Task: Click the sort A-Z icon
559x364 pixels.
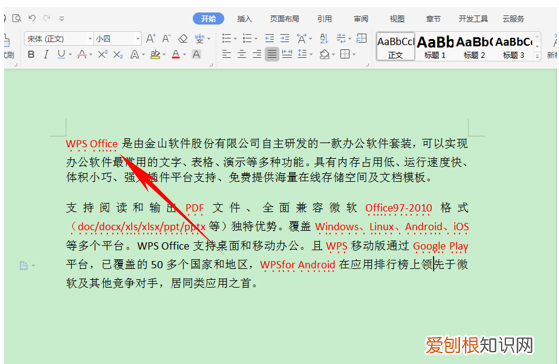Action: coord(324,38)
